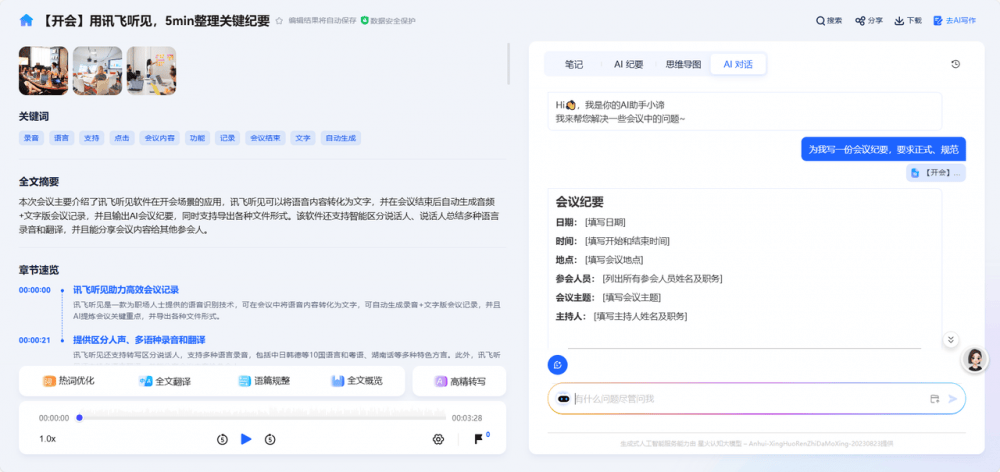
Task: Select AI 对话 tab
Action: coord(738,64)
